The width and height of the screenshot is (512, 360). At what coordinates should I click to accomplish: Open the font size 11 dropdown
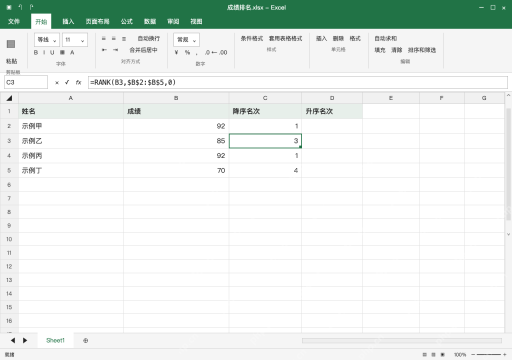click(75, 40)
